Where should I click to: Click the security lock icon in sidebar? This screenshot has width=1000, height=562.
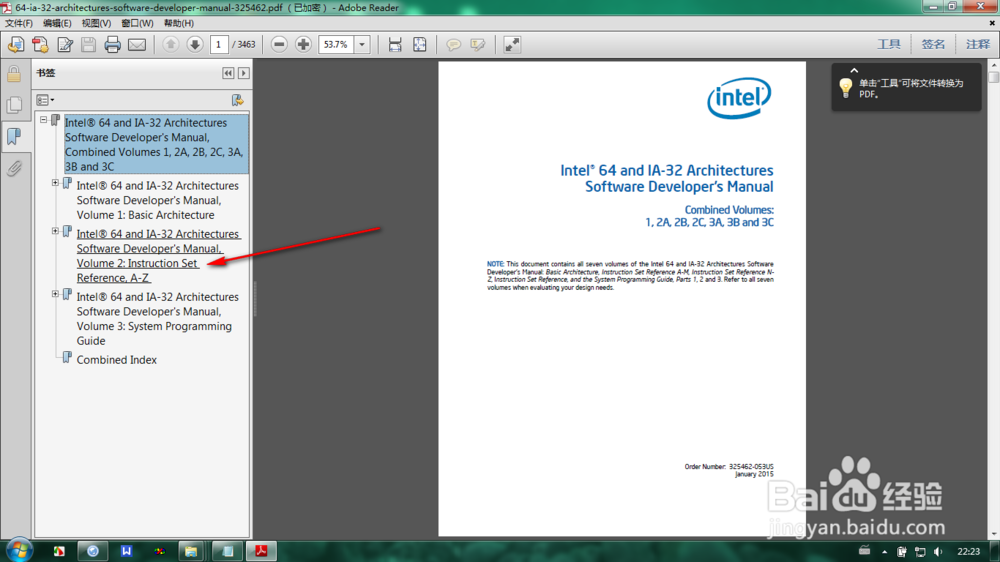pos(14,74)
